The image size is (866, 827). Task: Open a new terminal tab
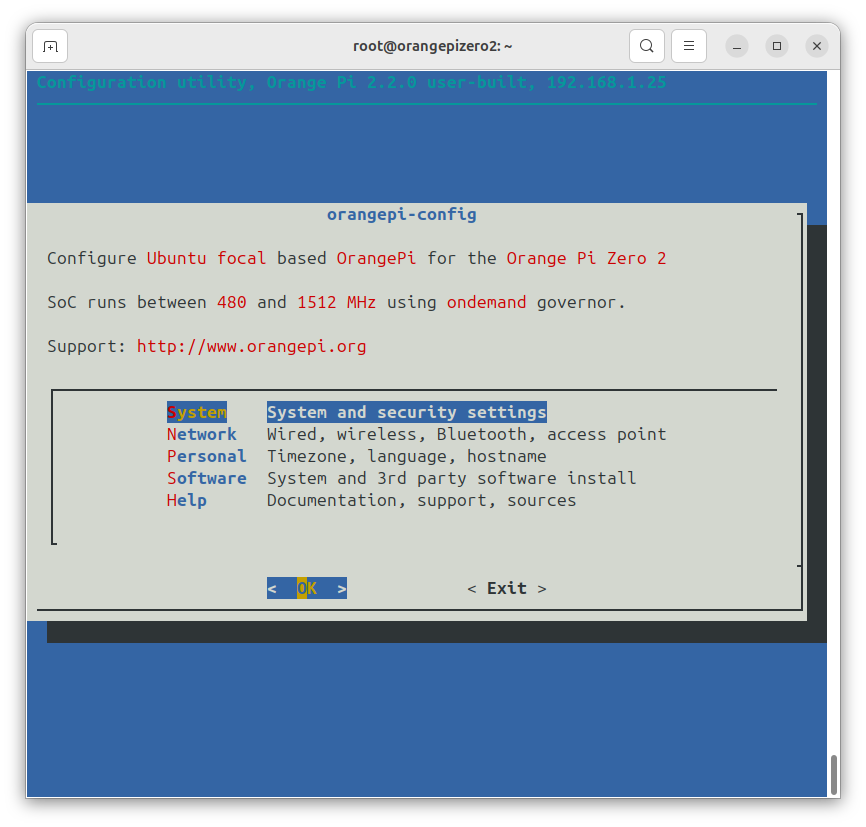(50, 46)
